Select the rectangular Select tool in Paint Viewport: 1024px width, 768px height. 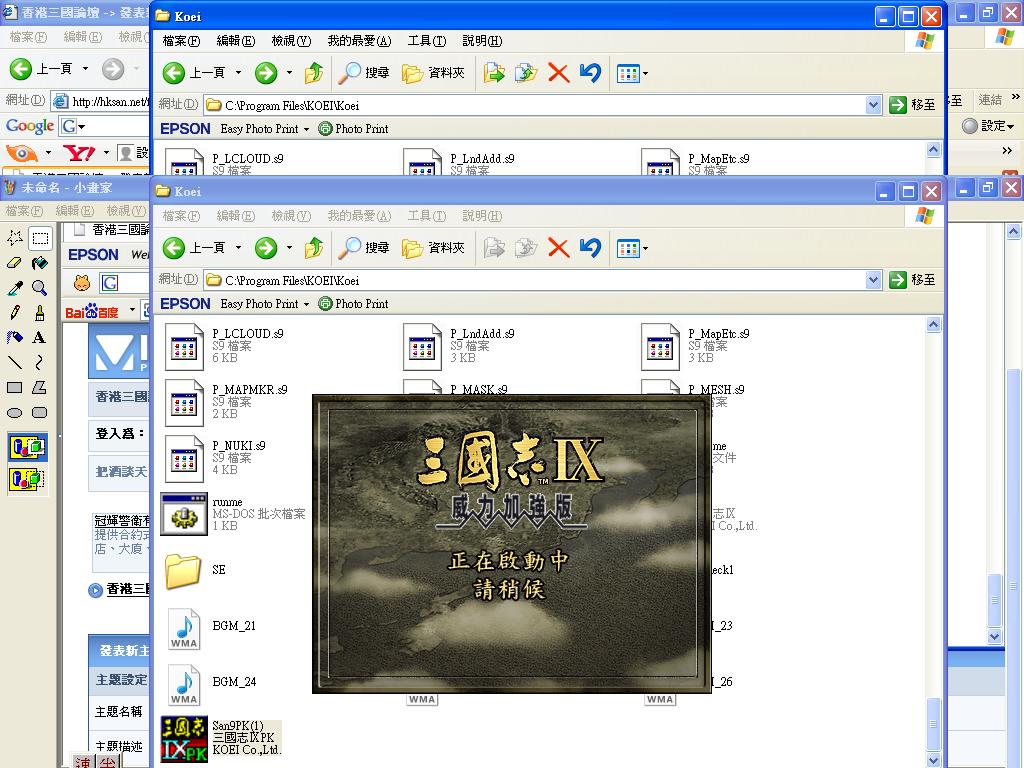click(x=40, y=238)
